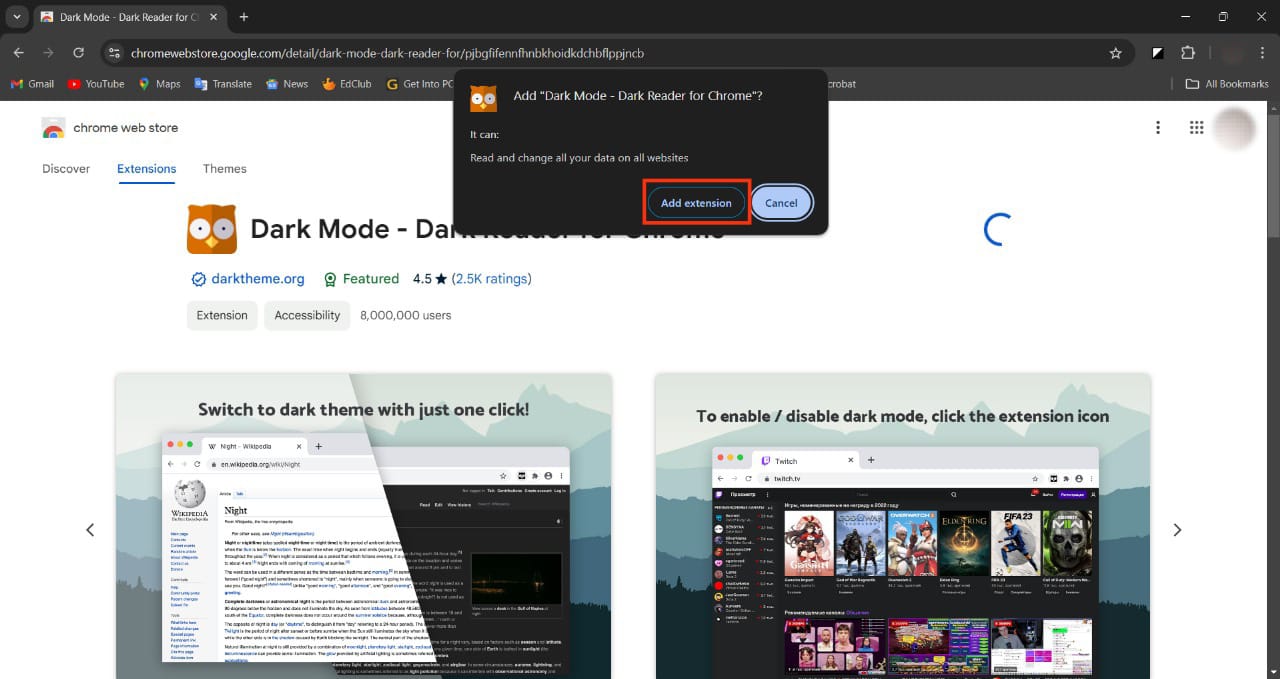Viewport: 1280px width, 679px height.
Task: Open the Chrome profile avatar in toolbar
Action: pos(1232,53)
